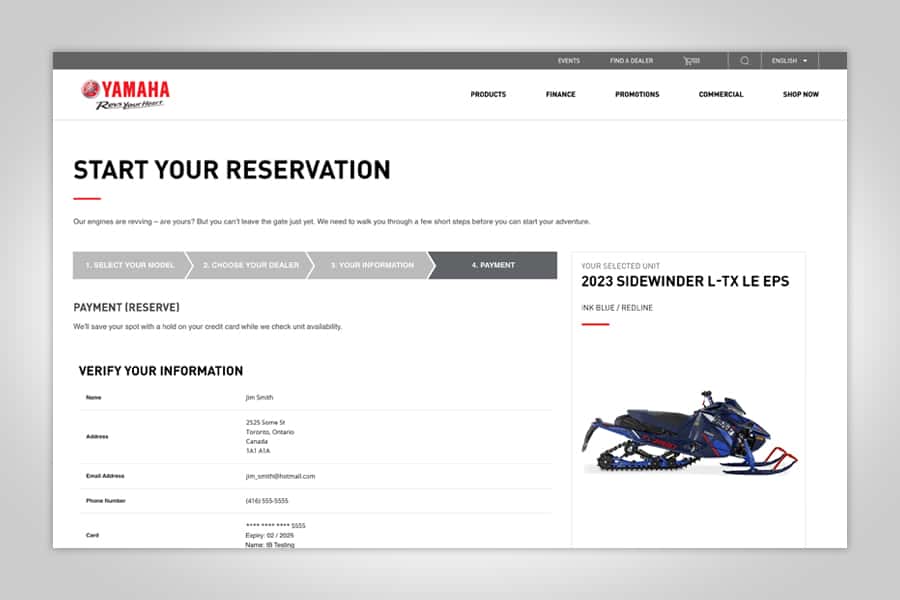
Task: Open the Commercial menu
Action: [721, 94]
